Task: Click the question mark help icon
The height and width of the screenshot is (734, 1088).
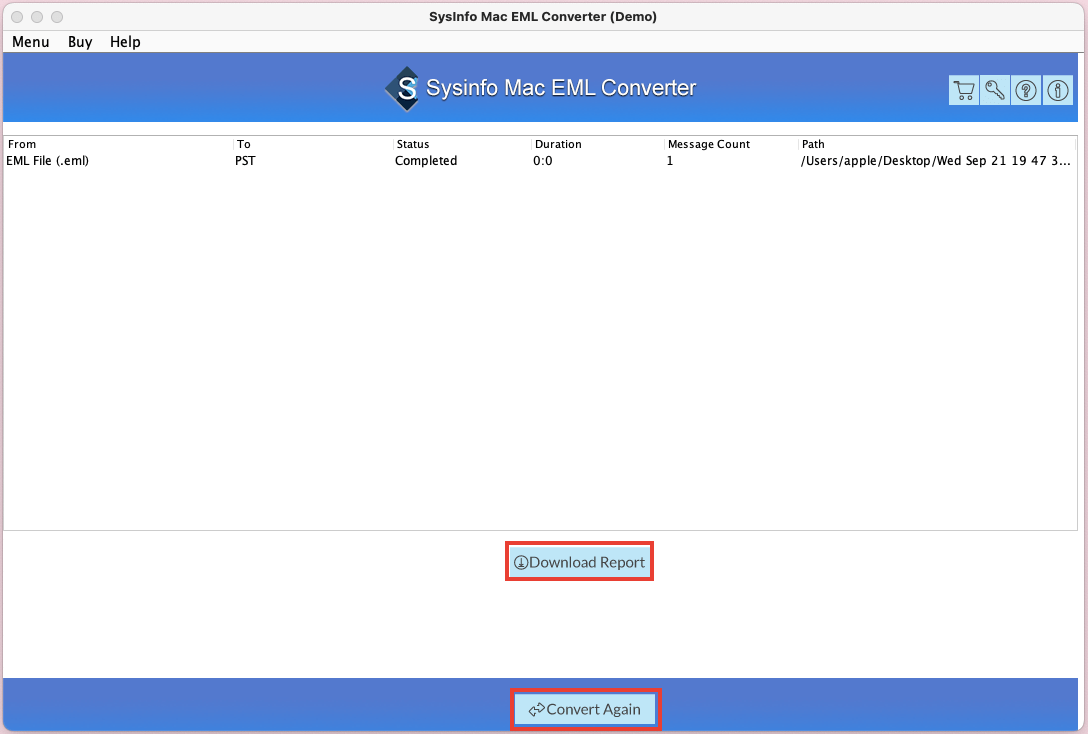Action: (x=1025, y=90)
